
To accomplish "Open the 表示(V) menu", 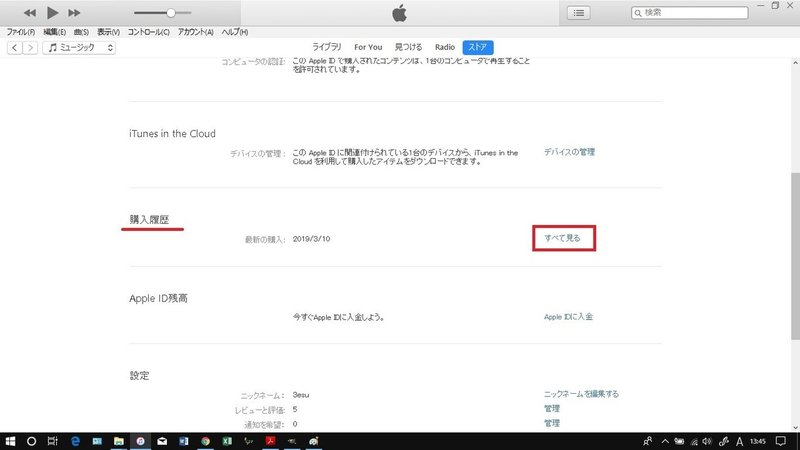I will click(x=108, y=32).
